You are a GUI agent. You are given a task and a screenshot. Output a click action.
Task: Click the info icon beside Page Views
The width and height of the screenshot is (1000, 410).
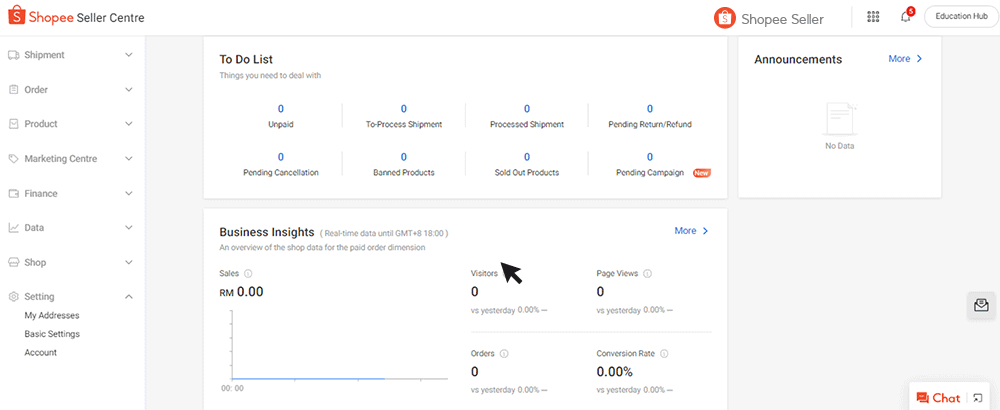pos(648,273)
